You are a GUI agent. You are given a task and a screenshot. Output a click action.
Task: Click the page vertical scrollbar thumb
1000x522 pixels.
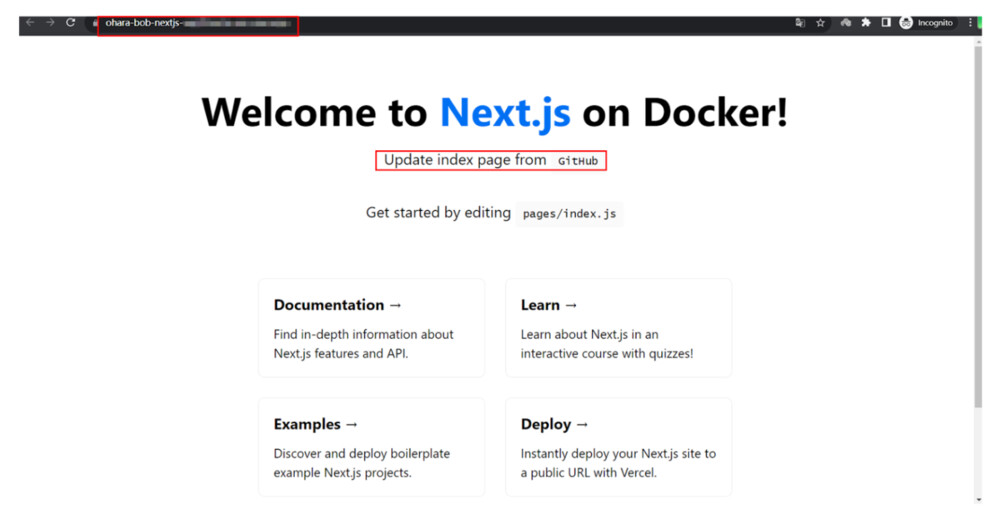coord(977,225)
